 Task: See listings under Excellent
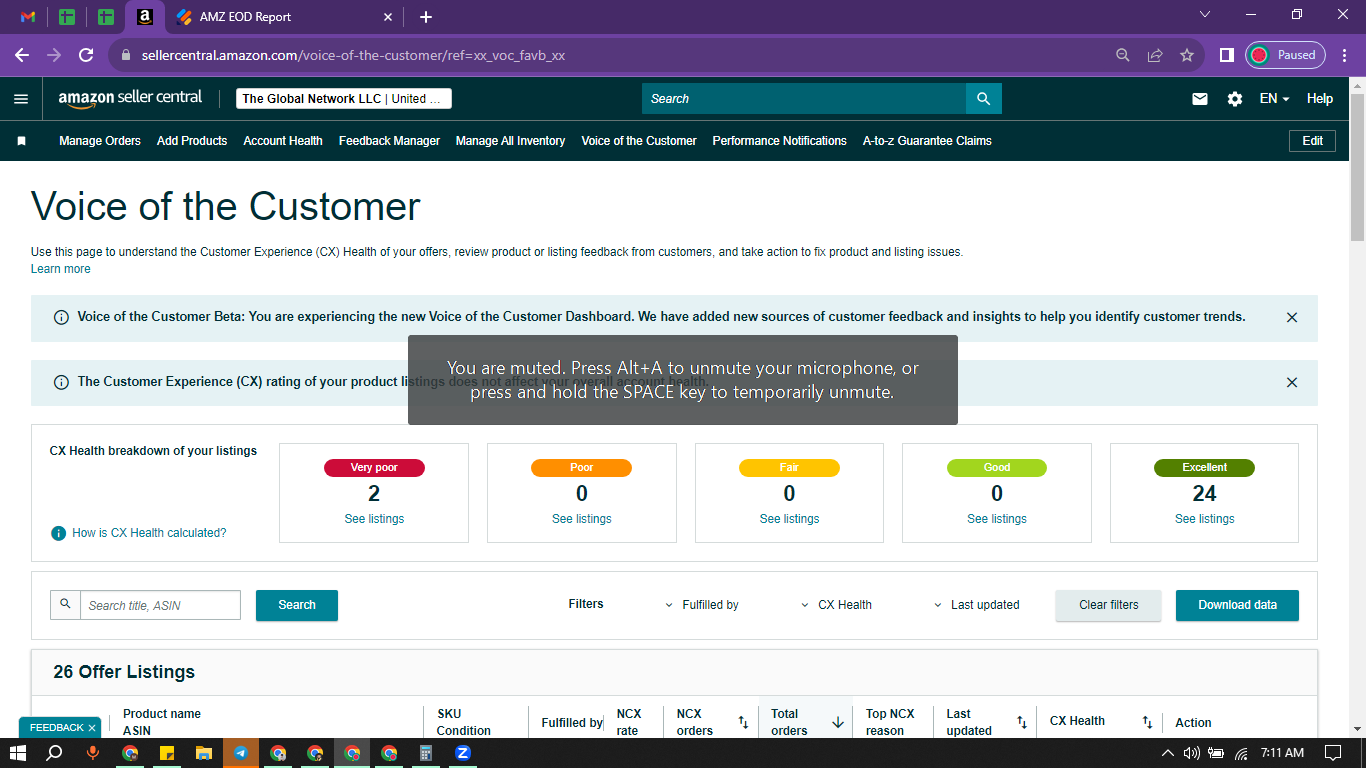(1205, 519)
